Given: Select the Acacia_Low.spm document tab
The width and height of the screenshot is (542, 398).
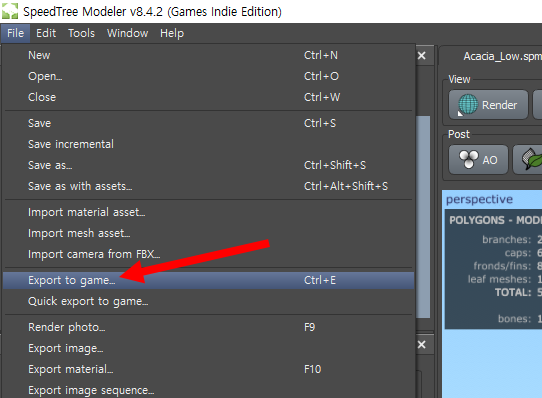Looking at the screenshot, I should 503,56.
